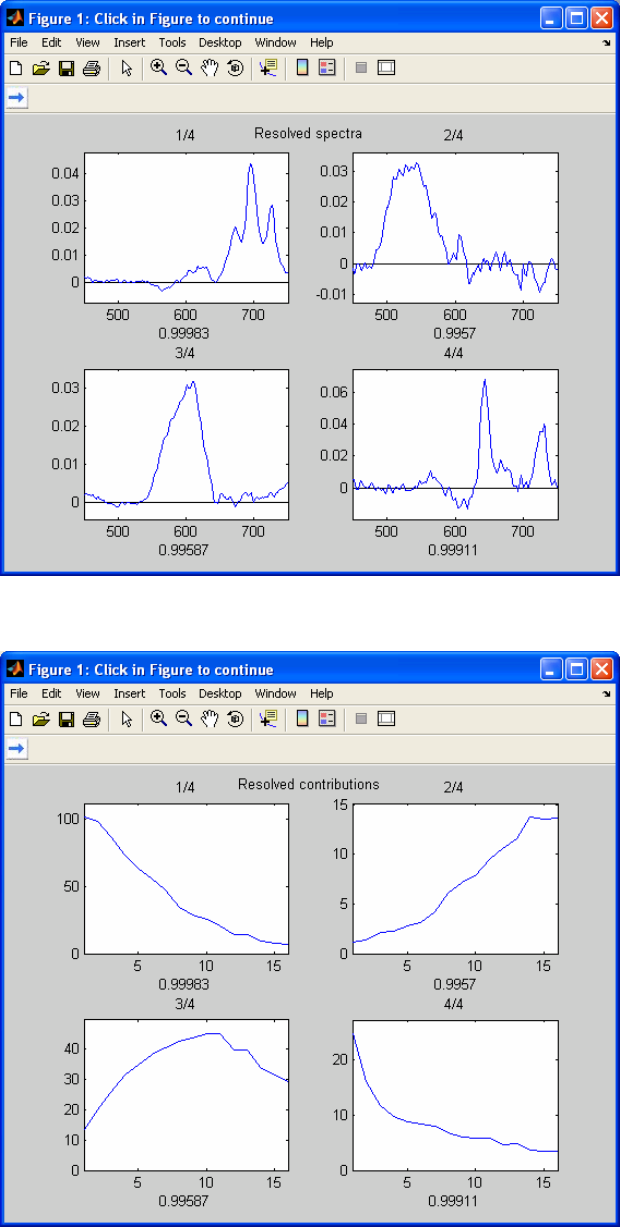The height and width of the screenshot is (1227, 620).
Task: Open Tools menu in Resolved spectra window
Action: (172, 43)
